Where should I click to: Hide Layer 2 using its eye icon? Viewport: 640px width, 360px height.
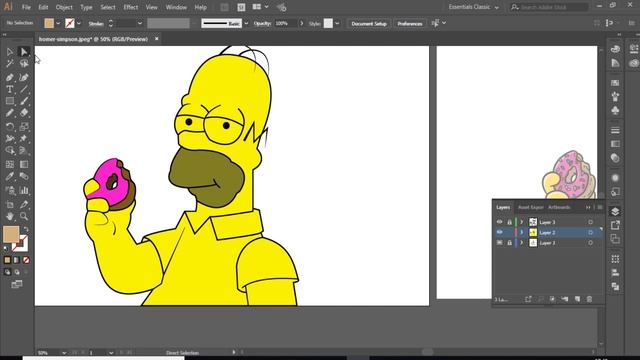click(x=500, y=232)
